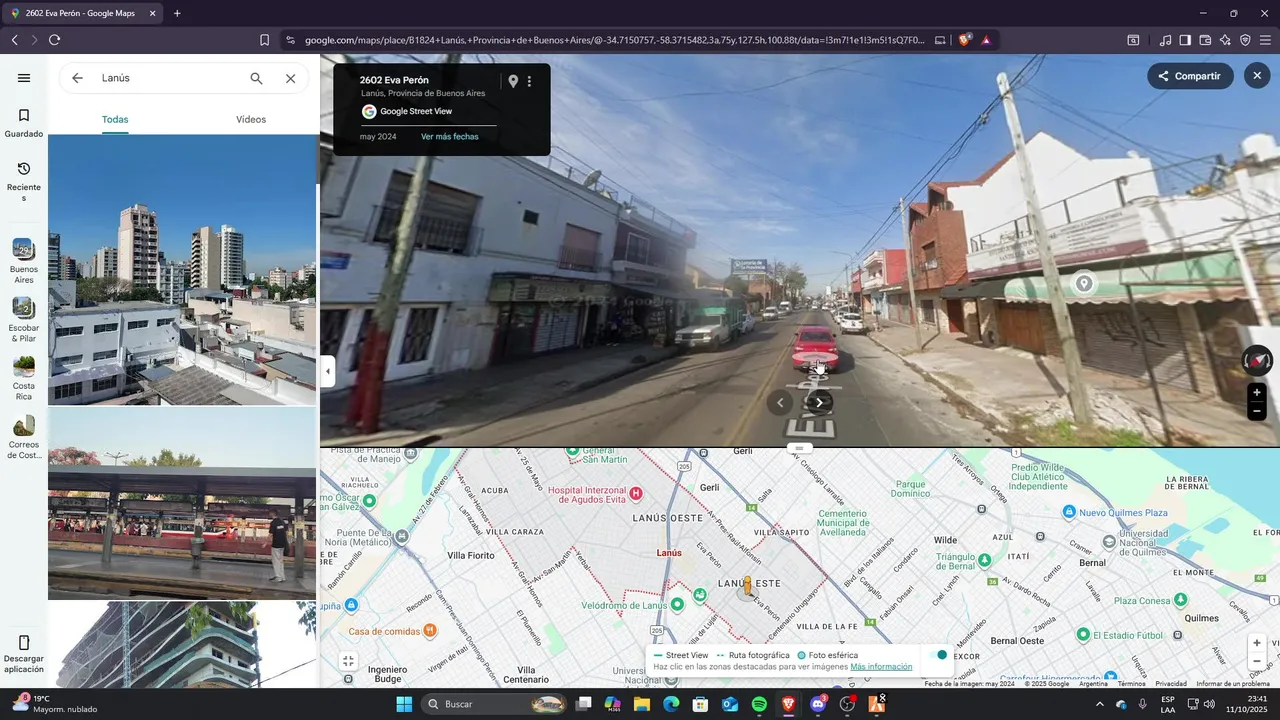This screenshot has width=1280, height=720.
Task: Open the Escobar & Pilar recent shortcut
Action: [x=24, y=320]
